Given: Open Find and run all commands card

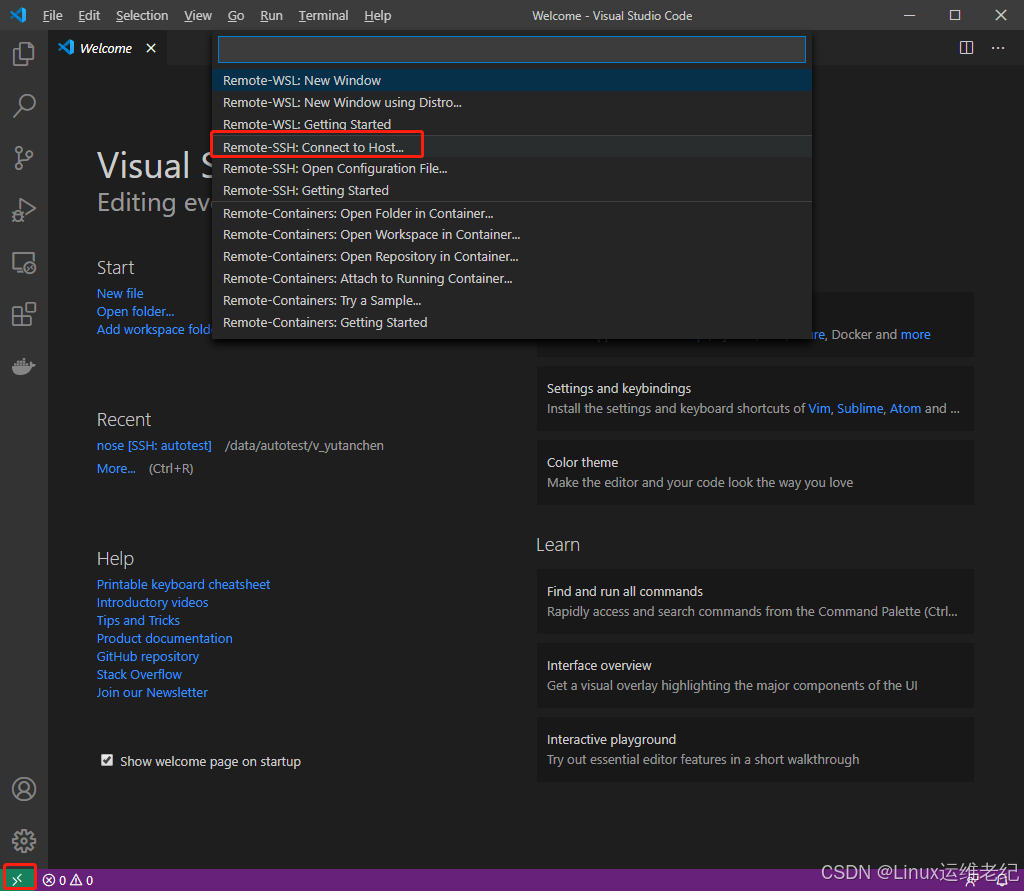Looking at the screenshot, I should coord(755,602).
